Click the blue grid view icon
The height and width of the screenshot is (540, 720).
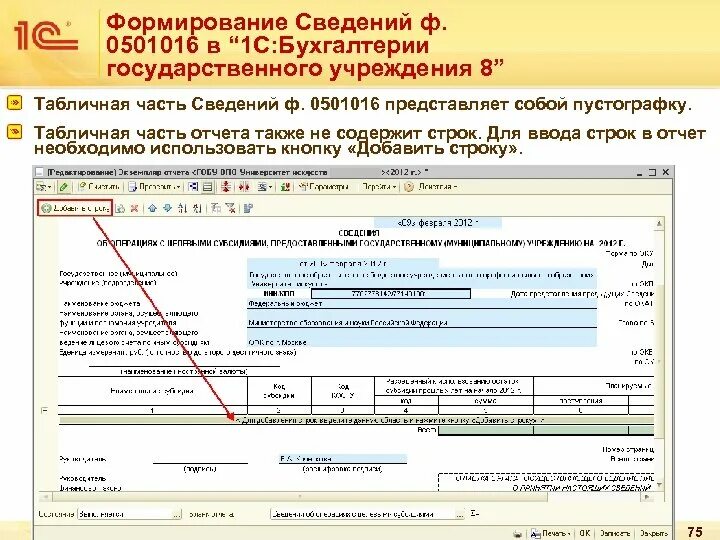click(x=193, y=187)
